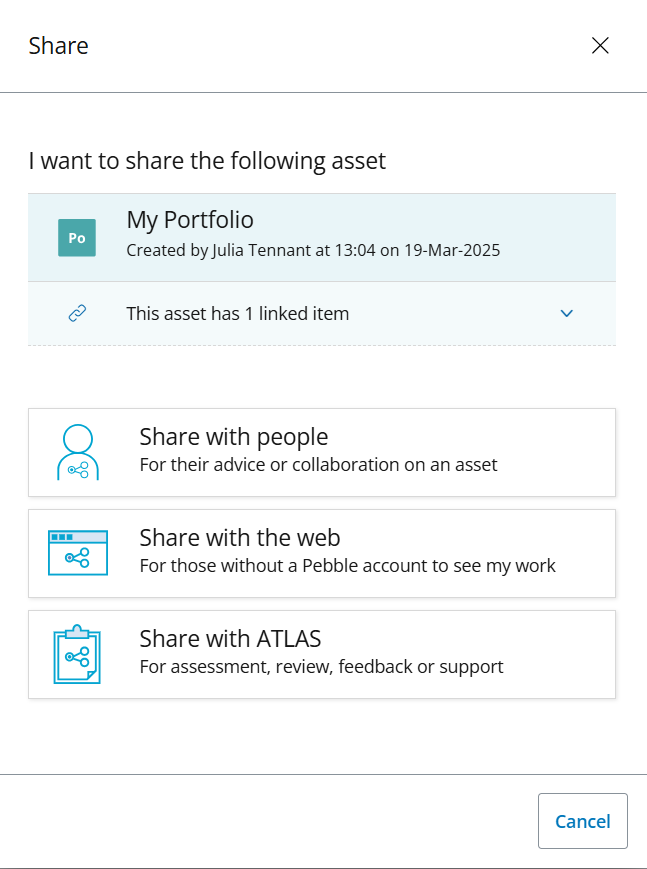Choose the Share with people option
The image size is (647, 869).
[322, 452]
